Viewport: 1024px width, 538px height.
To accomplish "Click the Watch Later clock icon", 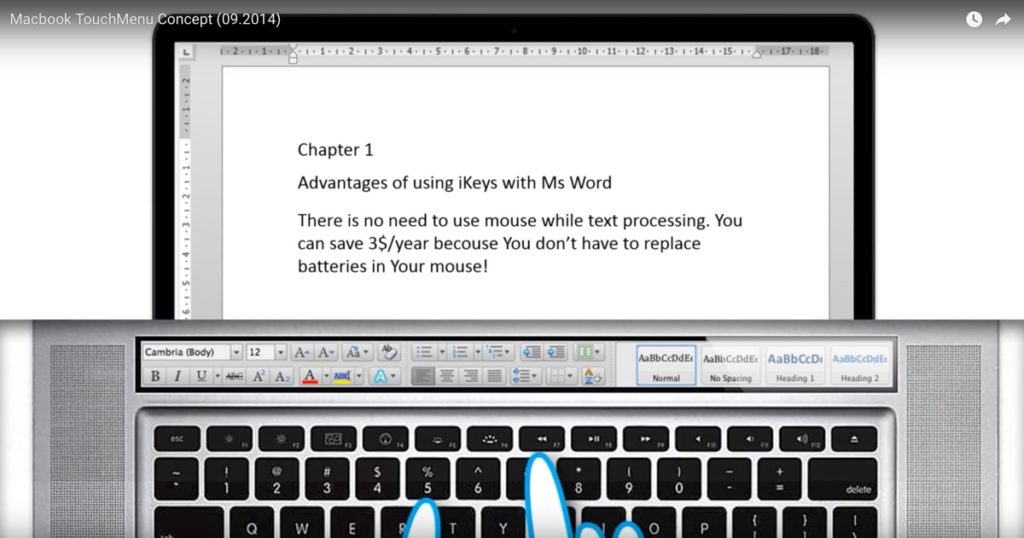I will point(974,20).
